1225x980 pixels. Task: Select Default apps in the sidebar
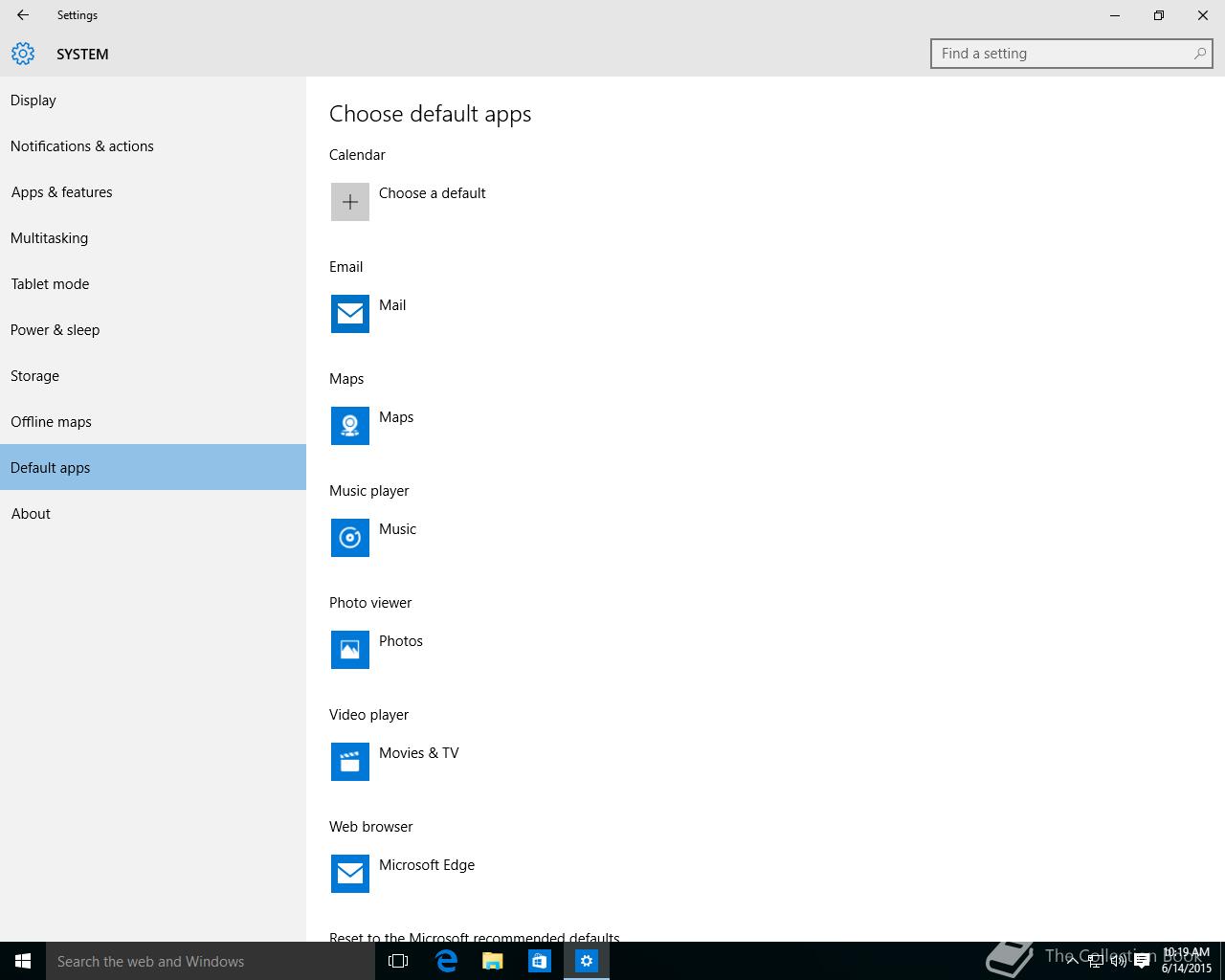point(153,467)
